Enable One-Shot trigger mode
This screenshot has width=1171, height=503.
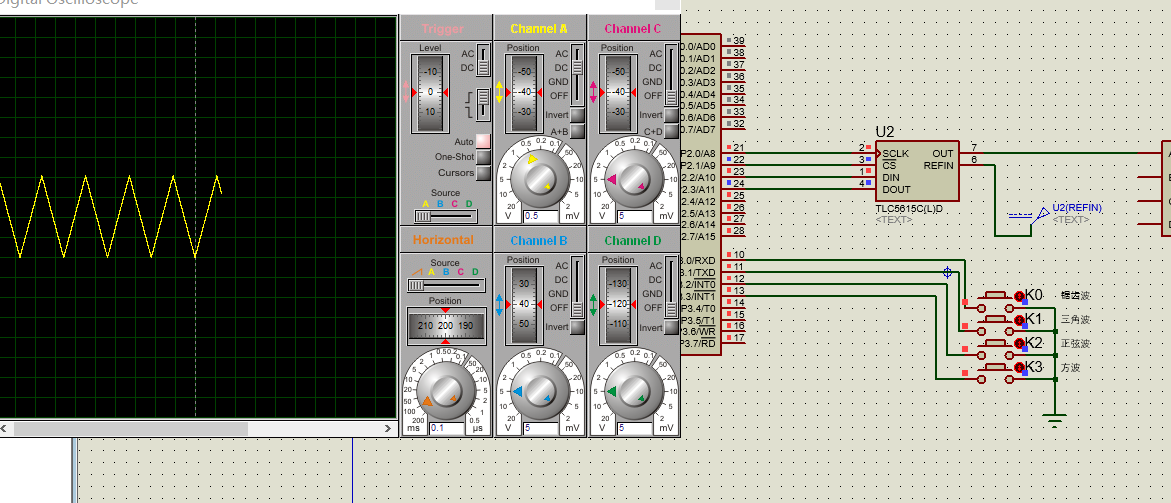(483, 157)
